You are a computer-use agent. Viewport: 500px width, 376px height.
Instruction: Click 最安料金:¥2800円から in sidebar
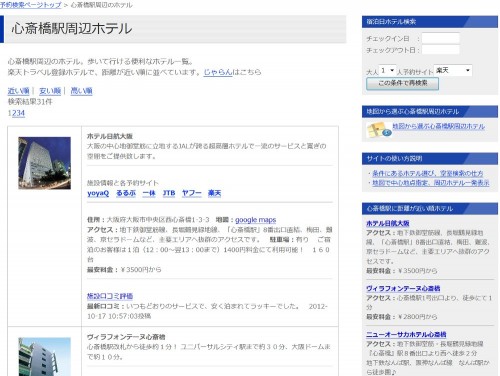click(402, 317)
